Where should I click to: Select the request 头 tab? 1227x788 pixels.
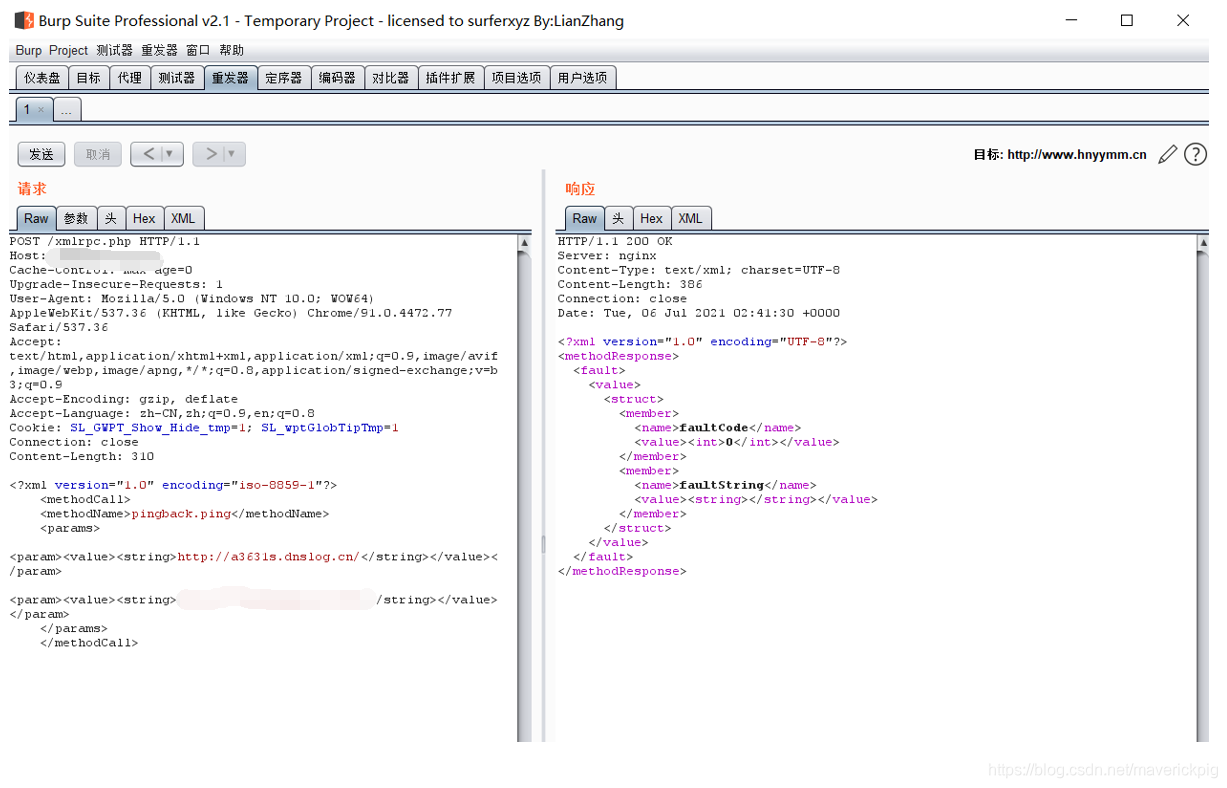(110, 218)
